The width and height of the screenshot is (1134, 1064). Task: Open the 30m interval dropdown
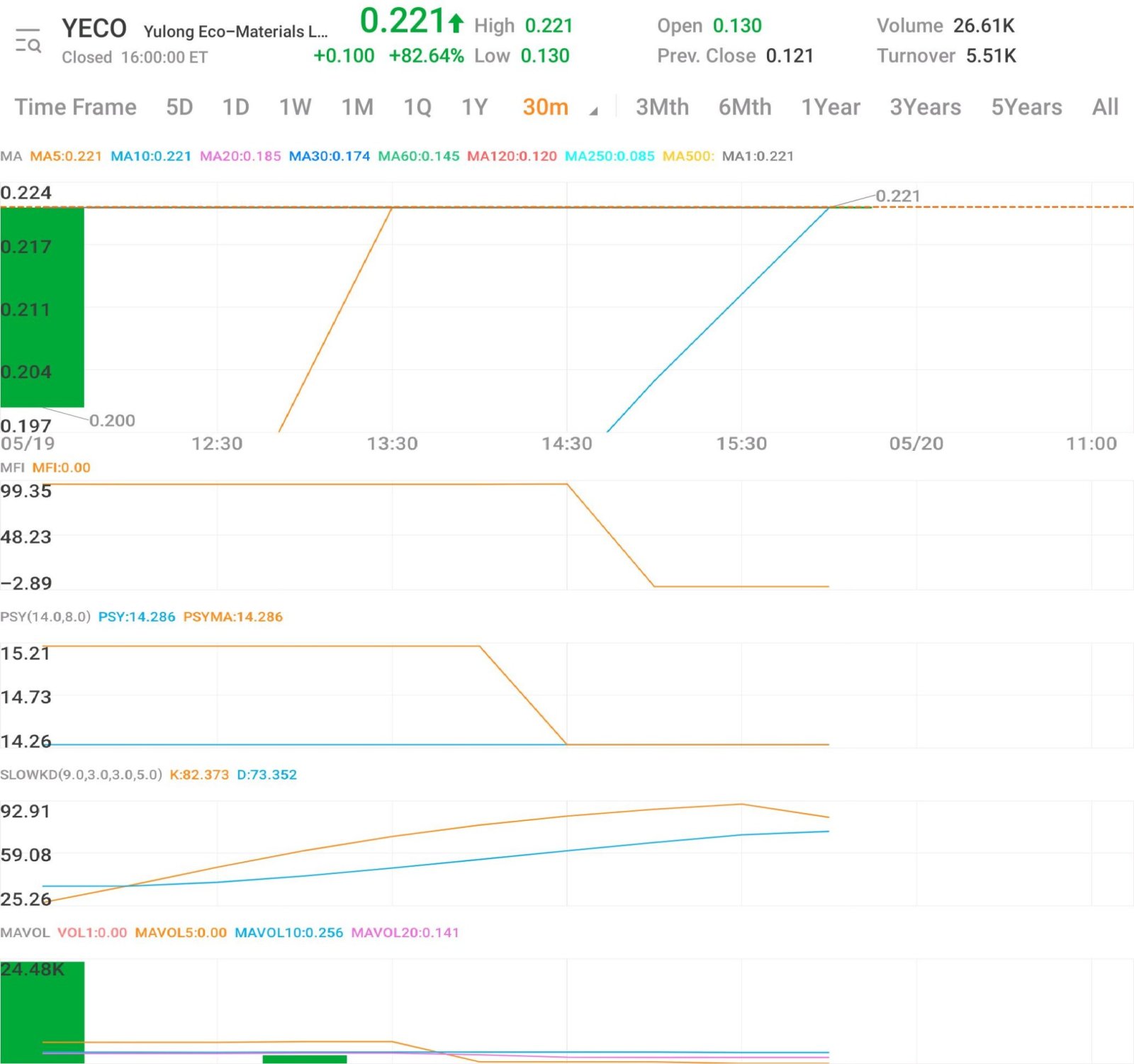click(x=545, y=107)
